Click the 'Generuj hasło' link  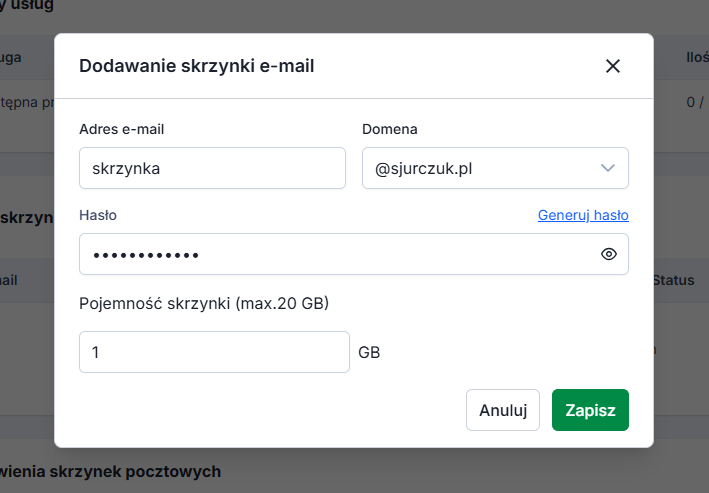pos(583,215)
